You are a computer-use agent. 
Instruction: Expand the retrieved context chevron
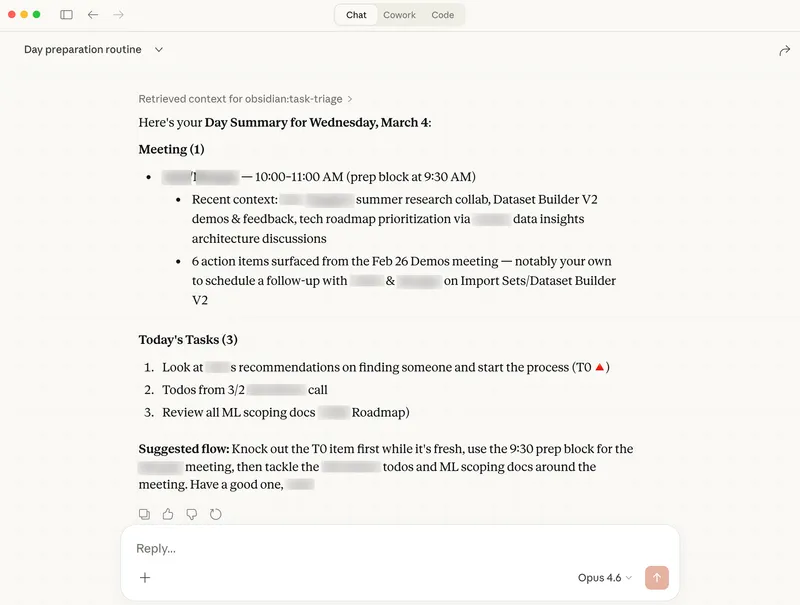click(x=348, y=99)
